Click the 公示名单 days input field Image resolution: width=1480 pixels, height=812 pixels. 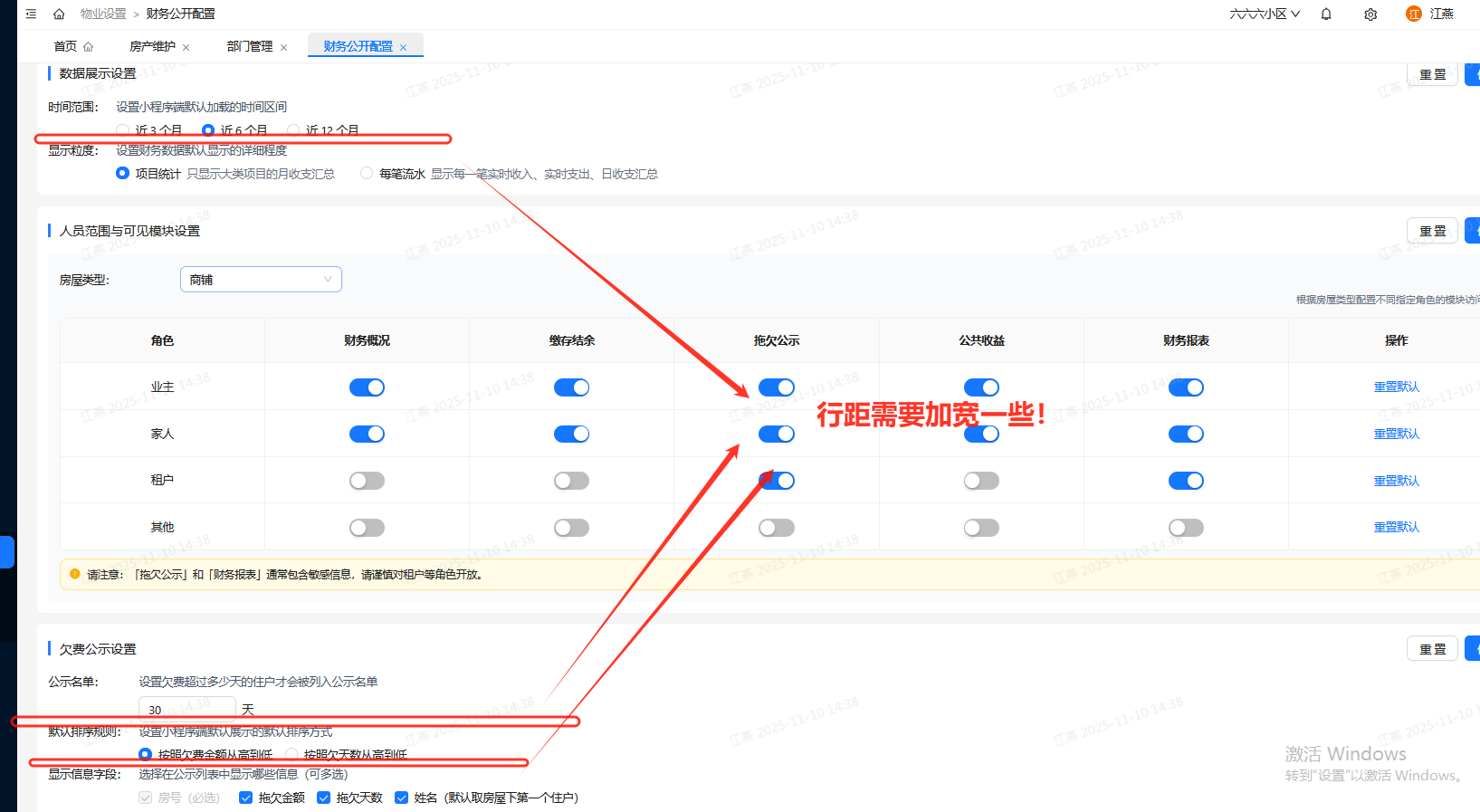point(186,710)
